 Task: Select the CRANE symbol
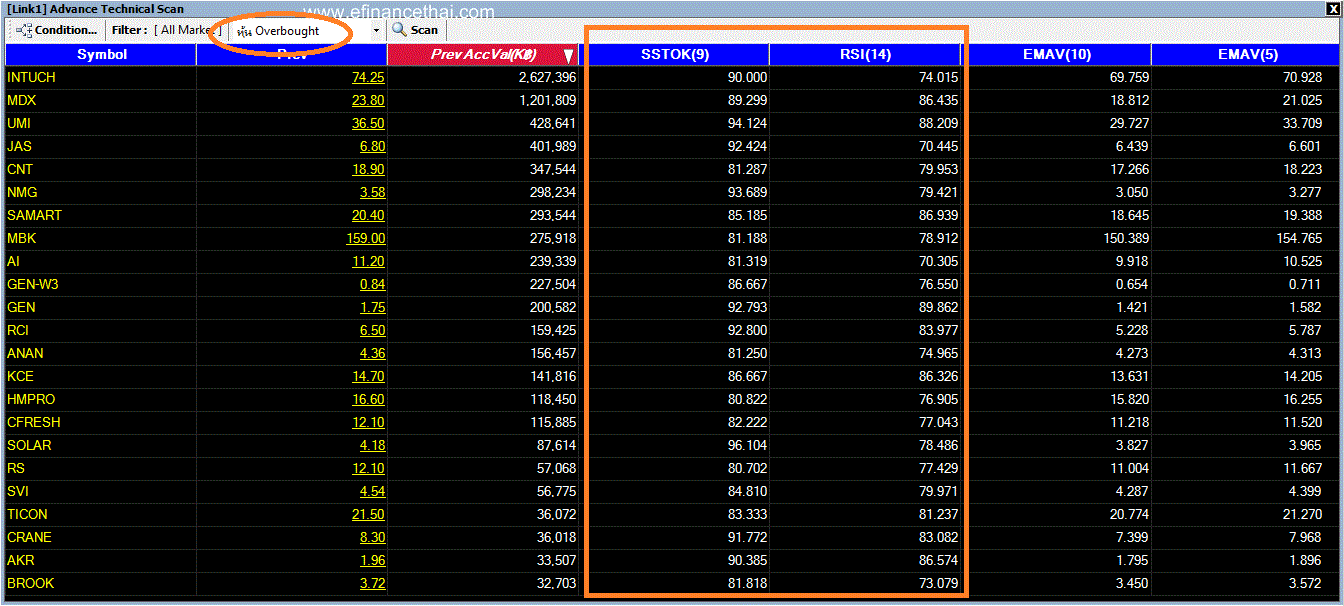[x=29, y=537]
